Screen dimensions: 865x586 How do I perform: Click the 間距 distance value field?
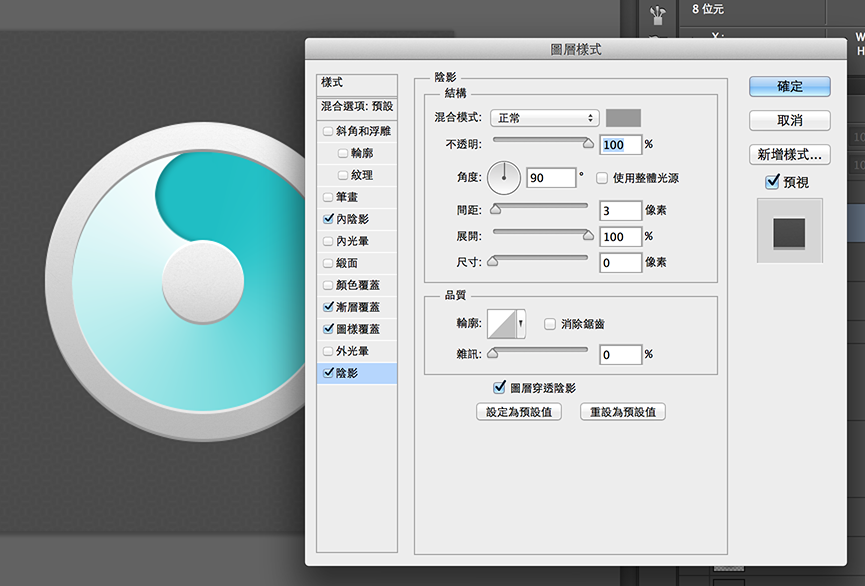point(621,211)
